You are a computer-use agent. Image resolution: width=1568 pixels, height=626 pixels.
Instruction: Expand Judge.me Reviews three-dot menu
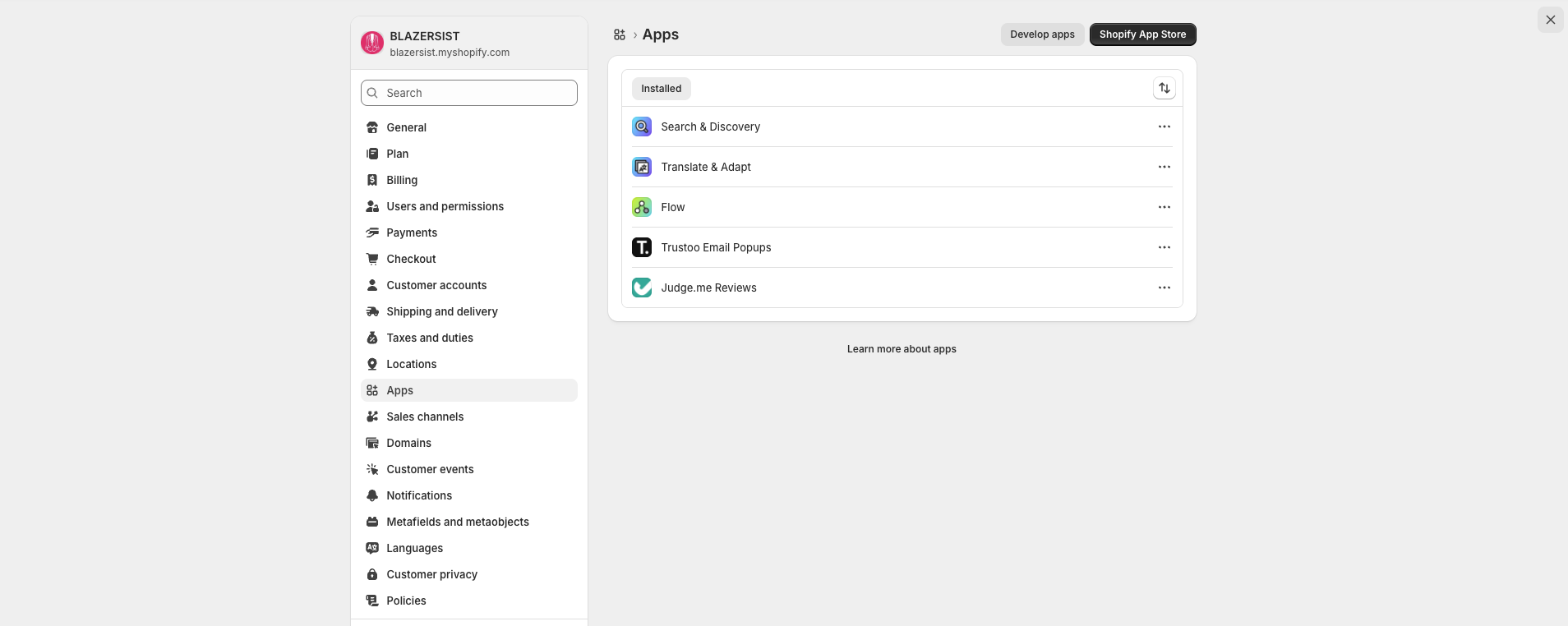click(x=1164, y=288)
